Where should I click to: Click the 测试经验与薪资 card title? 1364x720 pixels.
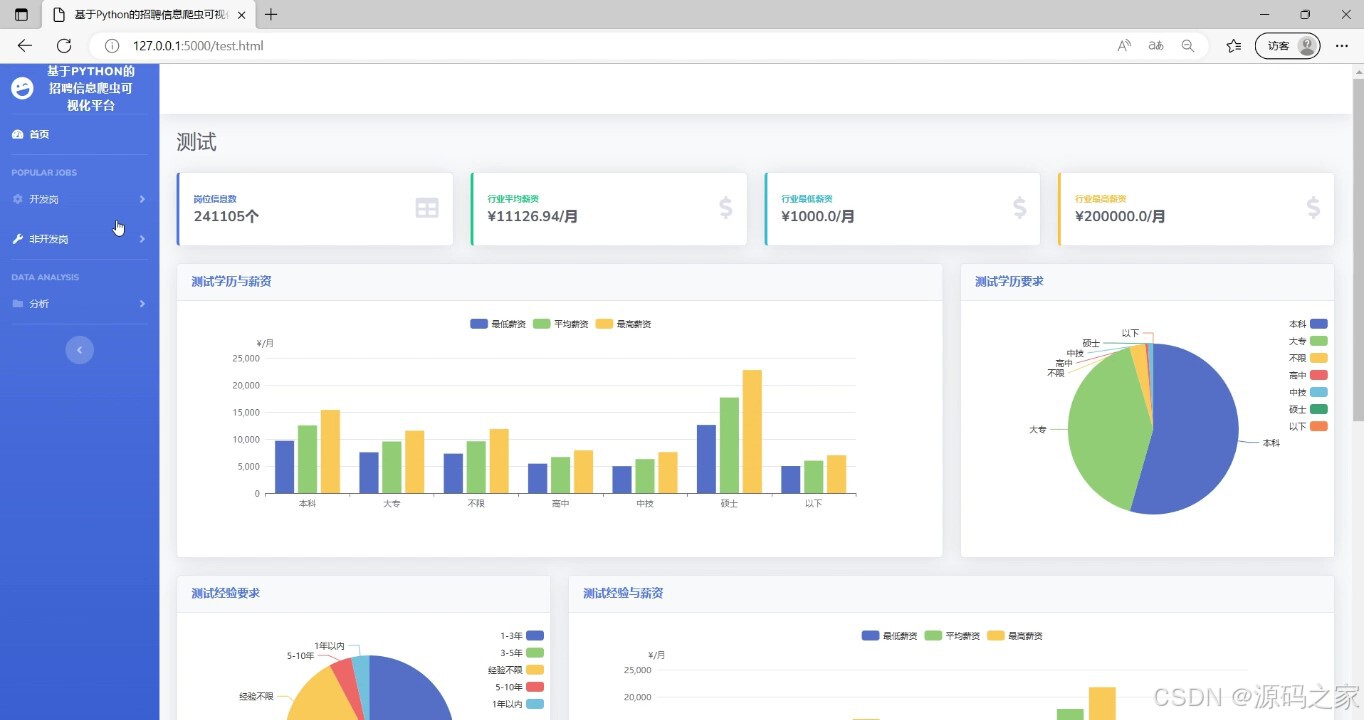(623, 593)
